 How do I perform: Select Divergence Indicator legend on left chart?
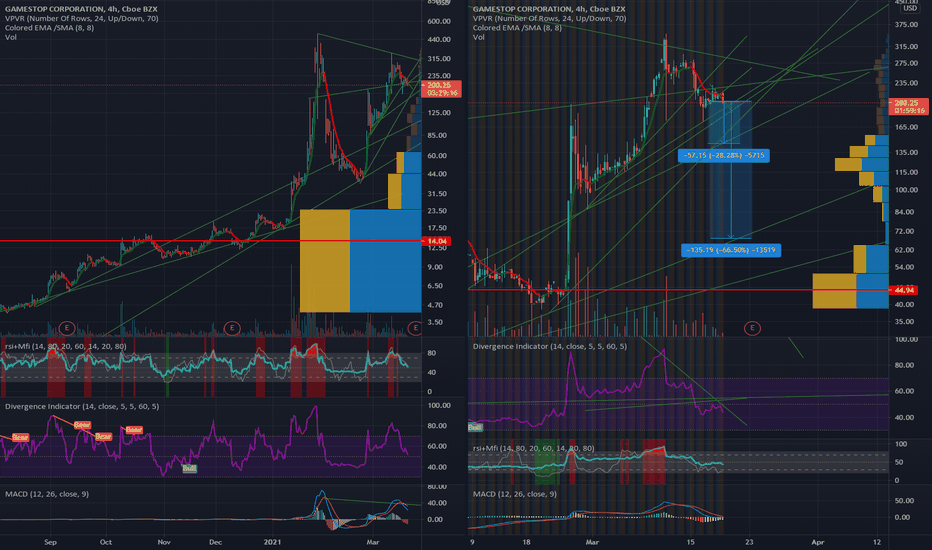click(x=81, y=406)
